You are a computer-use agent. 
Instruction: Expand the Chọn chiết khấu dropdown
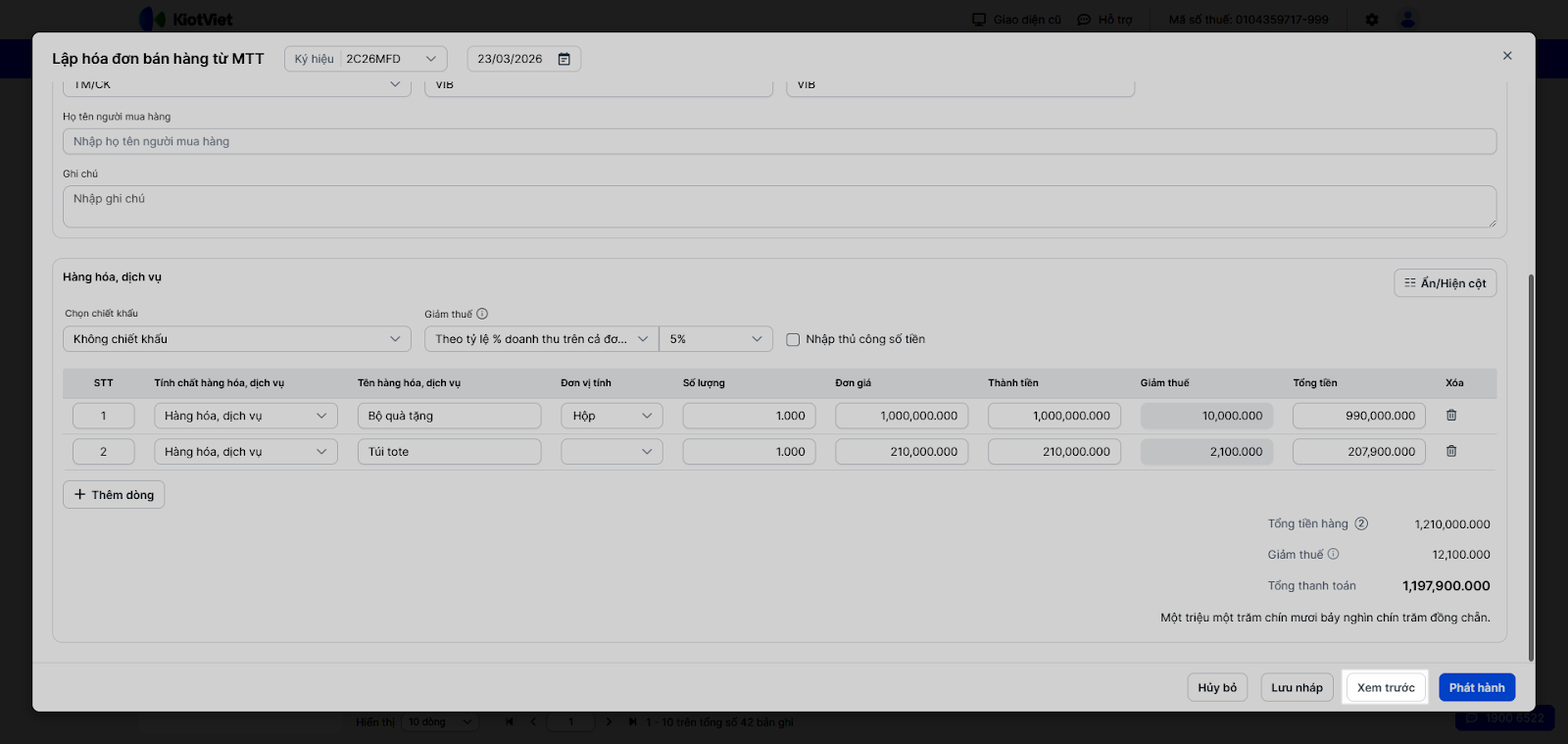[236, 339]
